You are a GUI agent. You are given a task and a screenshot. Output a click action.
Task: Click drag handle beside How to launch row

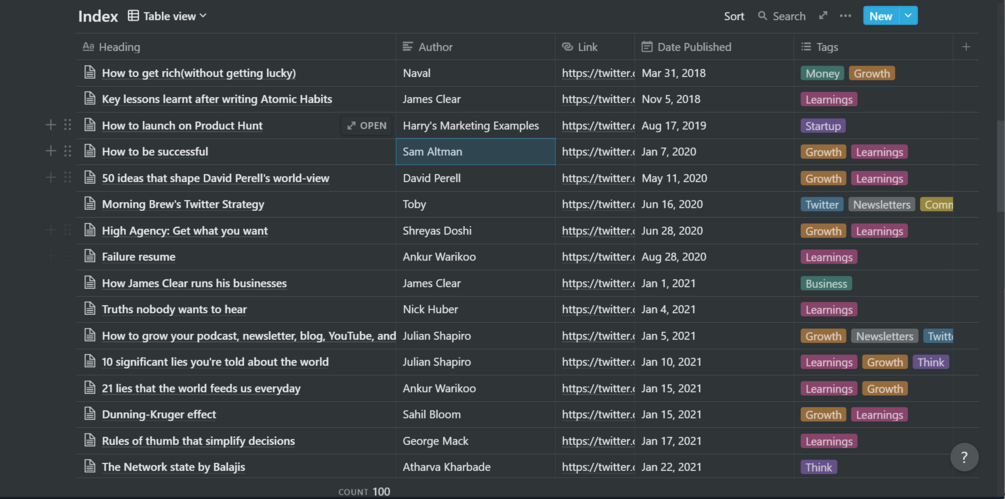coord(68,125)
